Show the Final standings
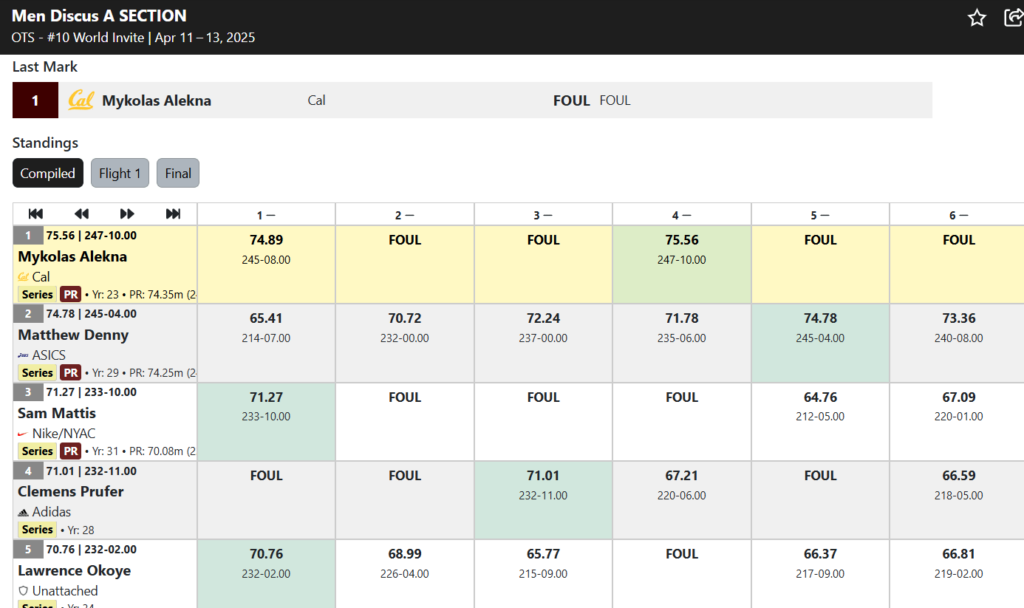The height and width of the screenshot is (608, 1024). pyautogui.click(x=178, y=173)
